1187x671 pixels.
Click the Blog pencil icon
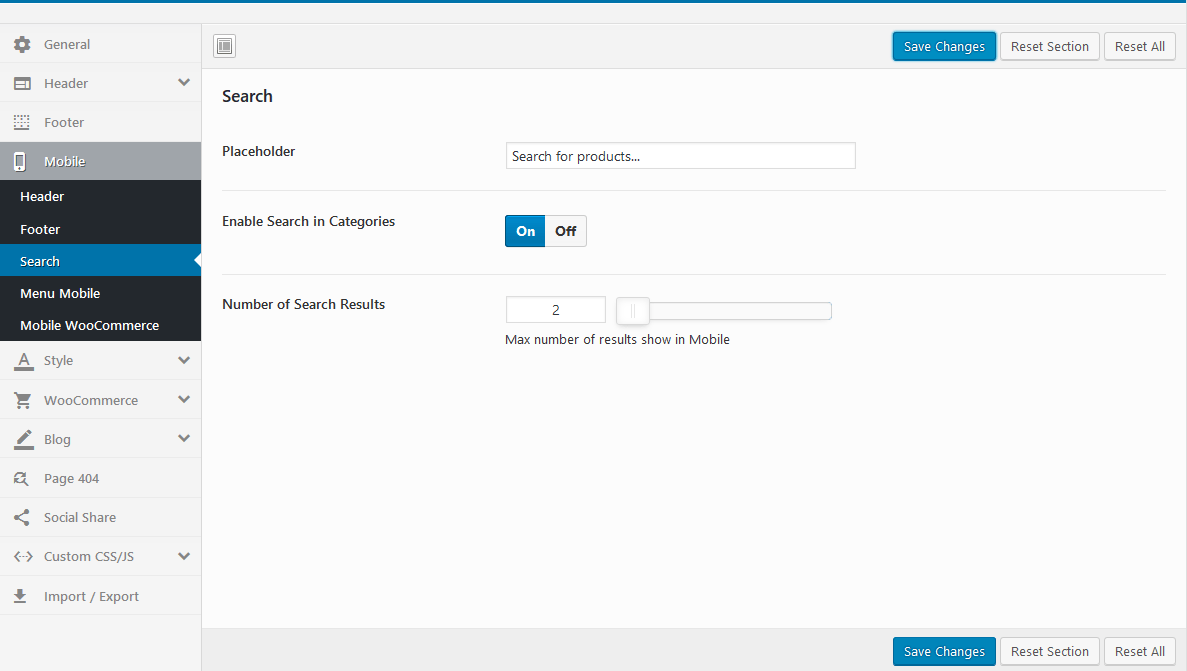[23, 439]
